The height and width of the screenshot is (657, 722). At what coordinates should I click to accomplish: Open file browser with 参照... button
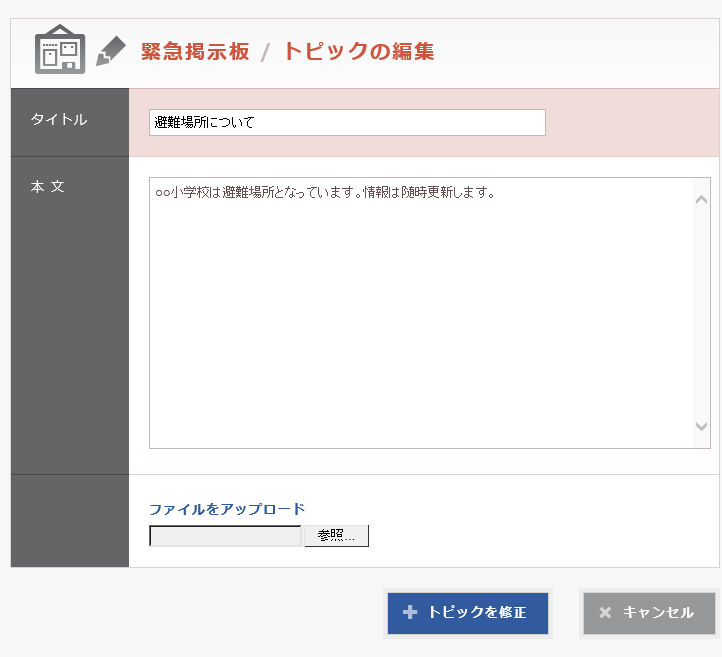pos(336,536)
